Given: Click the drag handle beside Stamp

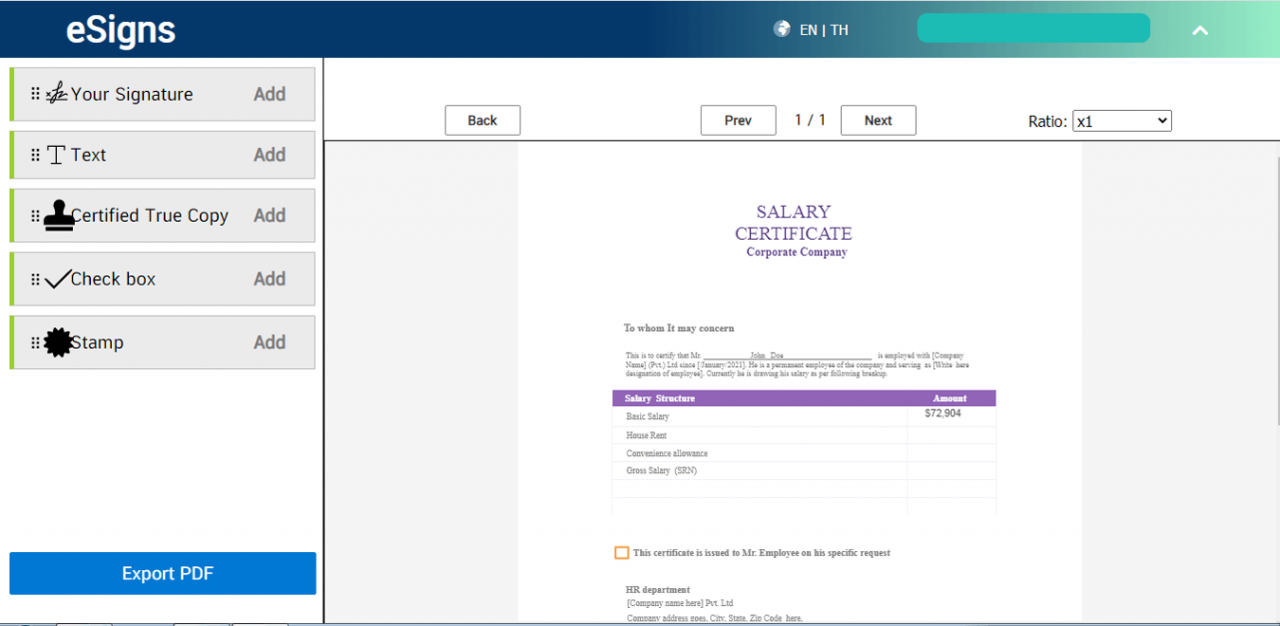Looking at the screenshot, I should coord(36,341).
